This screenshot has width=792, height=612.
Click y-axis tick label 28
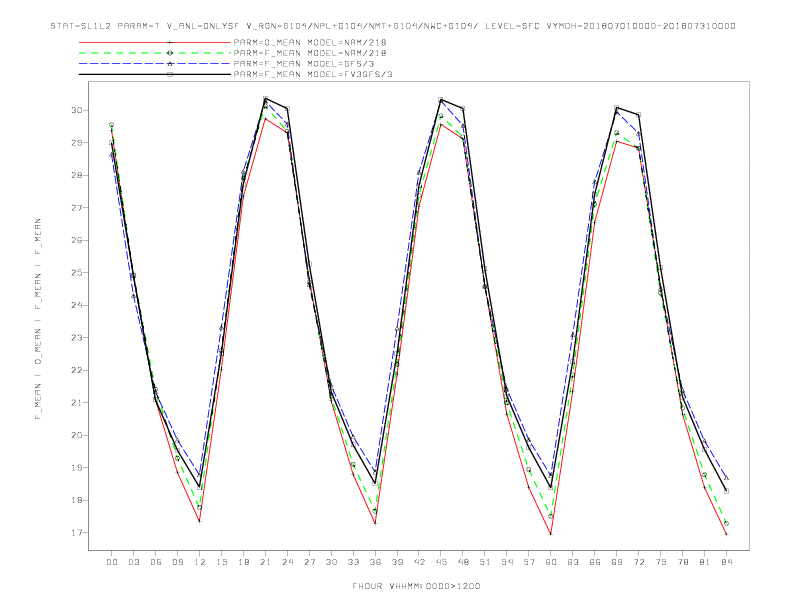pos(77,175)
